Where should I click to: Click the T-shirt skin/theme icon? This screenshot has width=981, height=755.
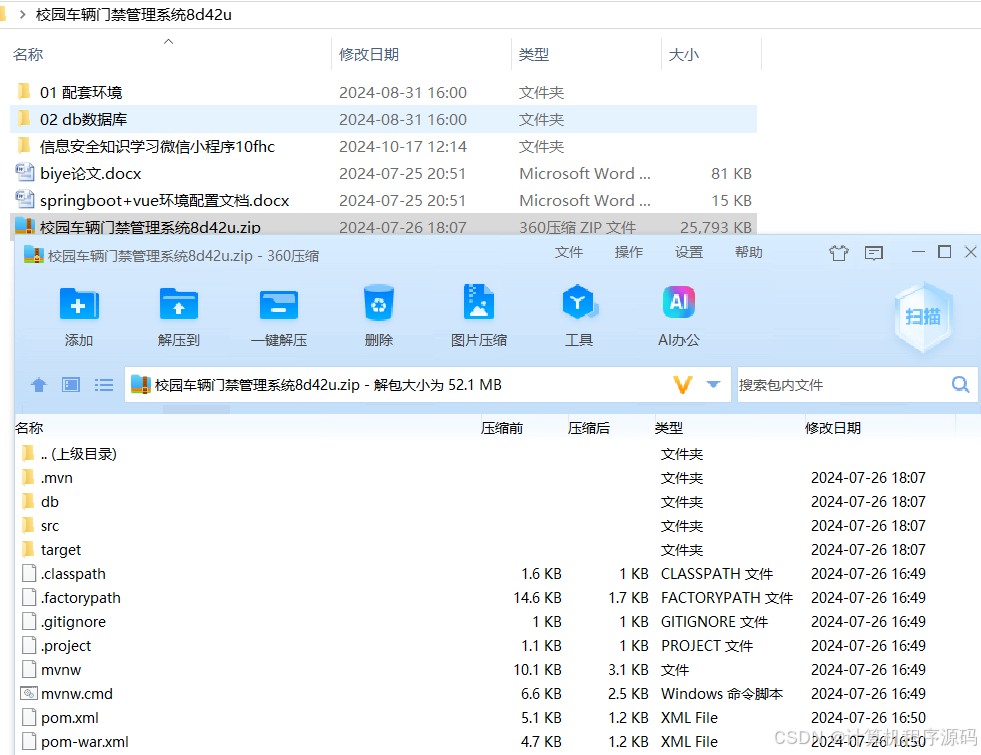[838, 253]
